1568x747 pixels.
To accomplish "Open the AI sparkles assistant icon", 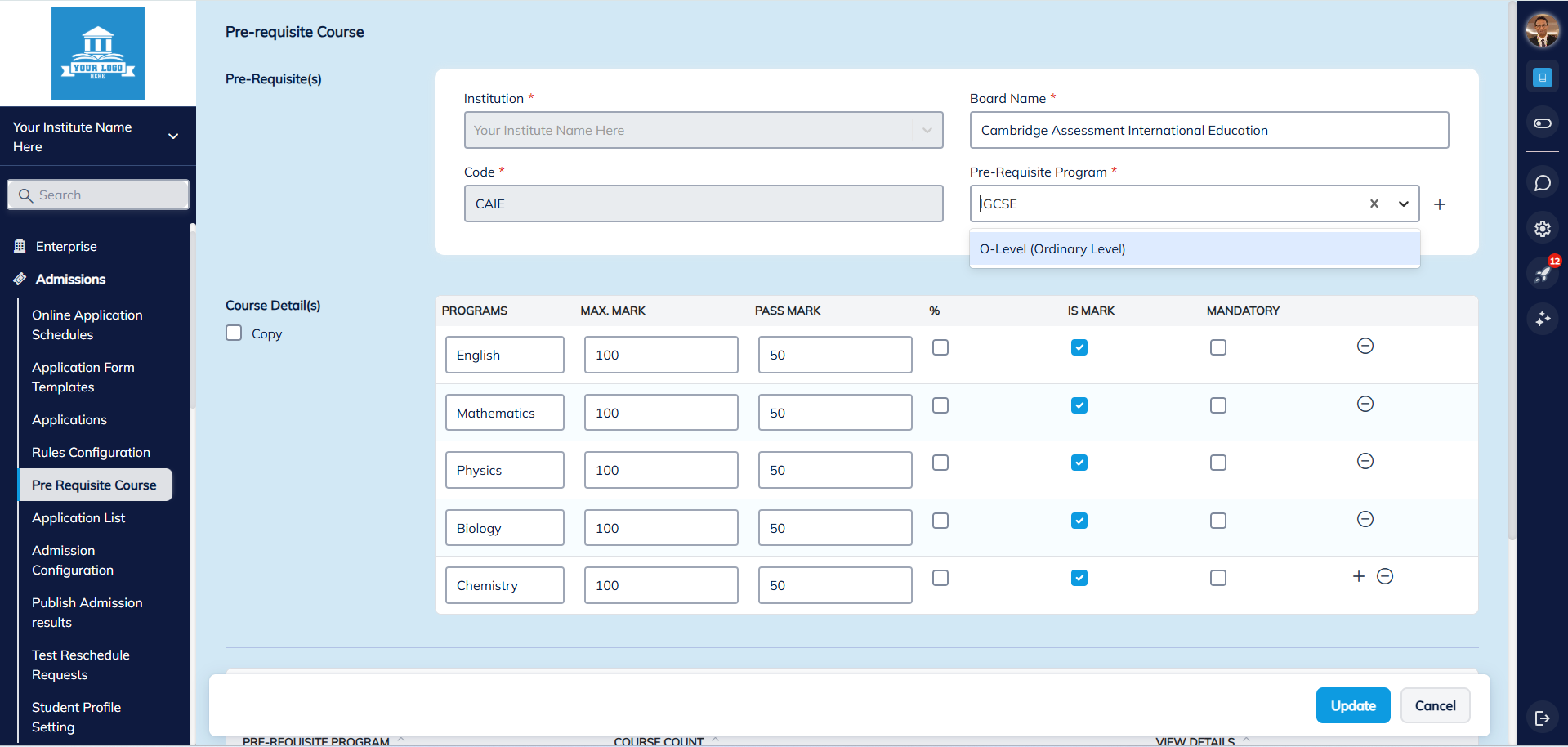I will pos(1542,319).
